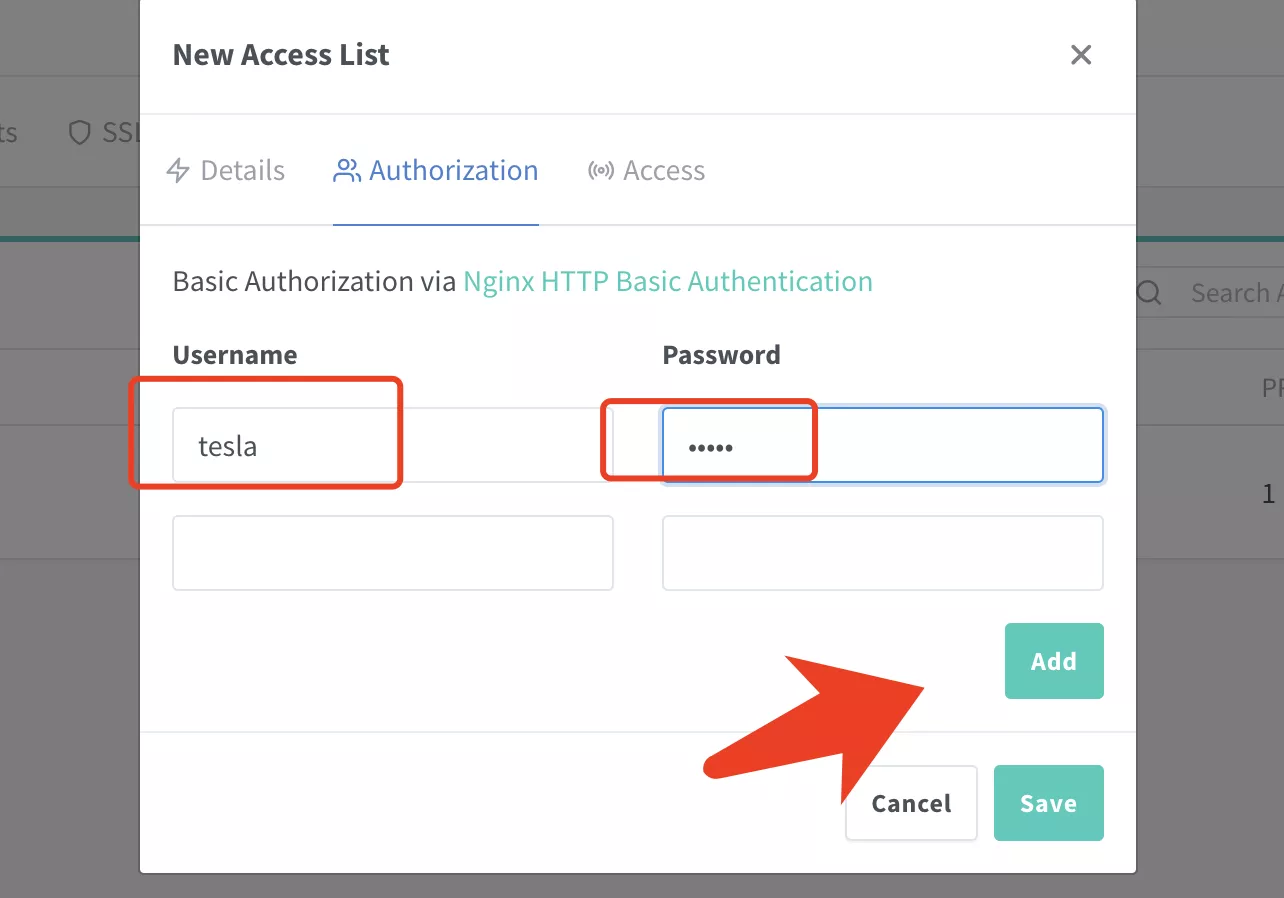1284x898 pixels.
Task: Click the users icon beside Authorization
Action: pos(346,171)
